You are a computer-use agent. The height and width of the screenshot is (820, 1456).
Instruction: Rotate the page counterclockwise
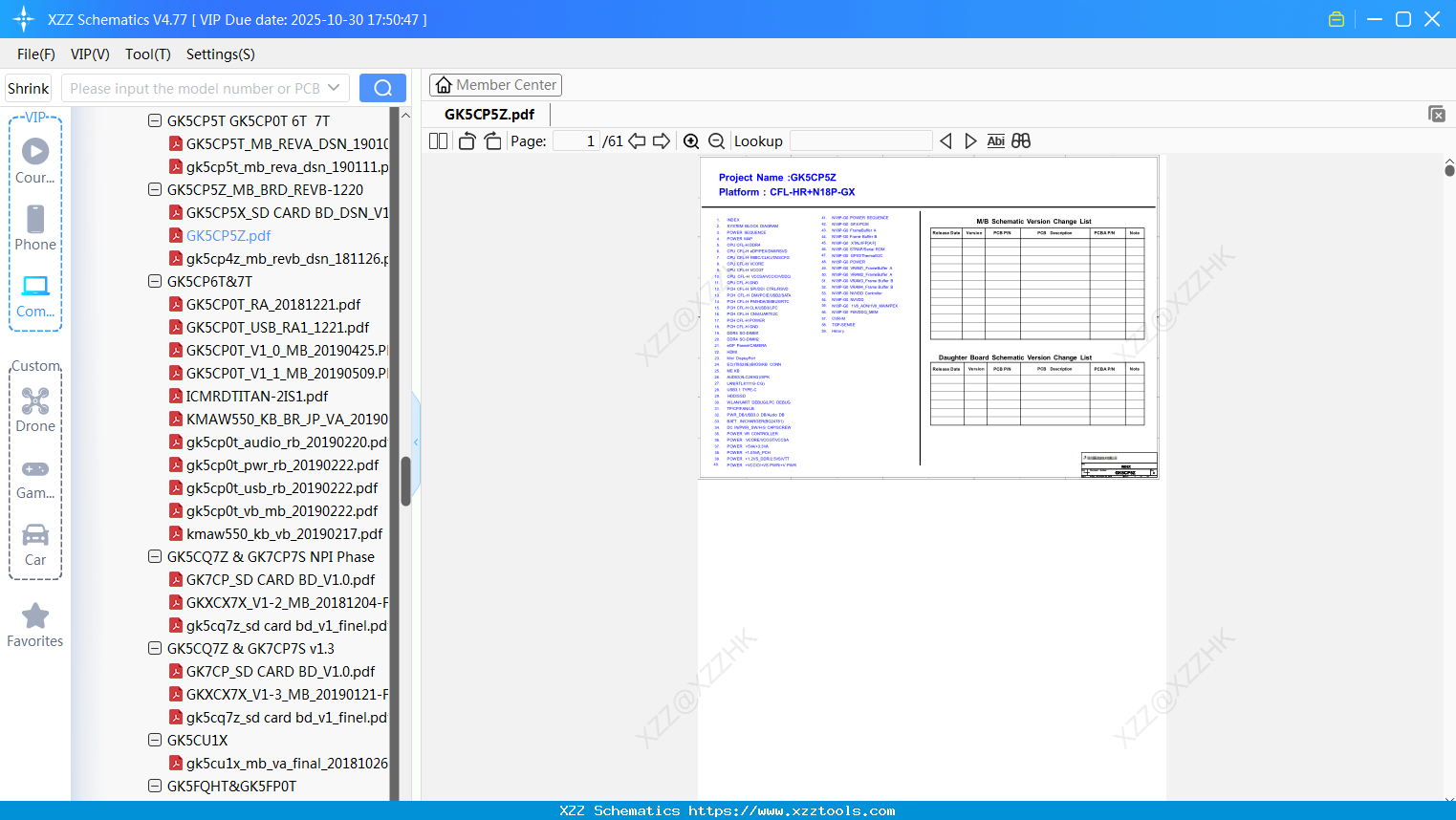point(467,141)
